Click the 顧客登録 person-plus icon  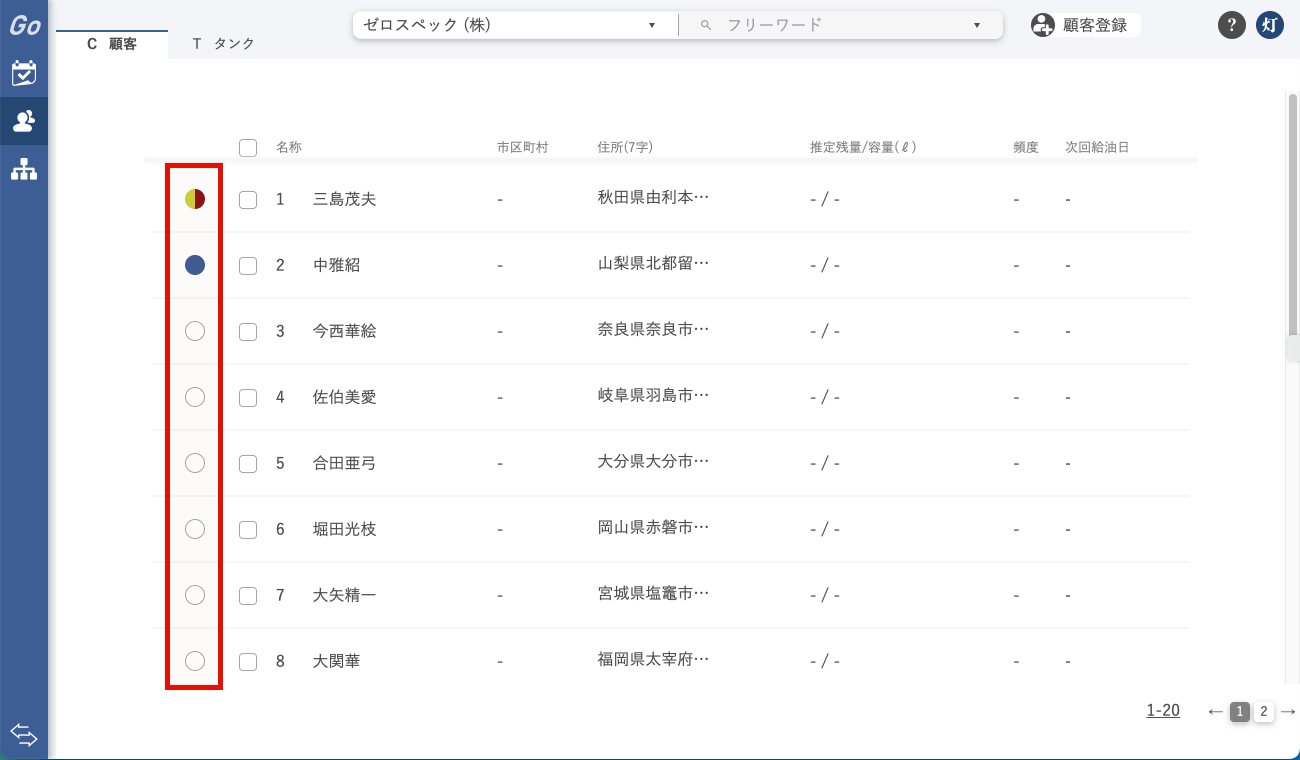pyautogui.click(x=1043, y=25)
